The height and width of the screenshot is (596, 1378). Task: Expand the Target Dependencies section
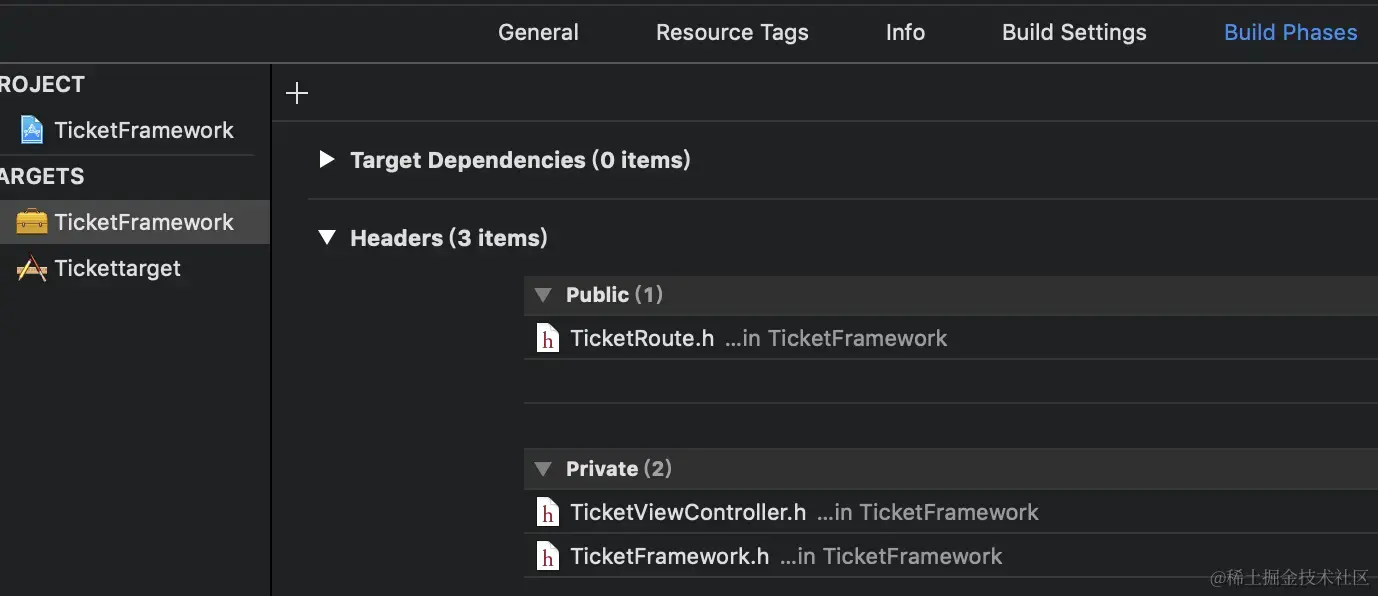click(326, 159)
